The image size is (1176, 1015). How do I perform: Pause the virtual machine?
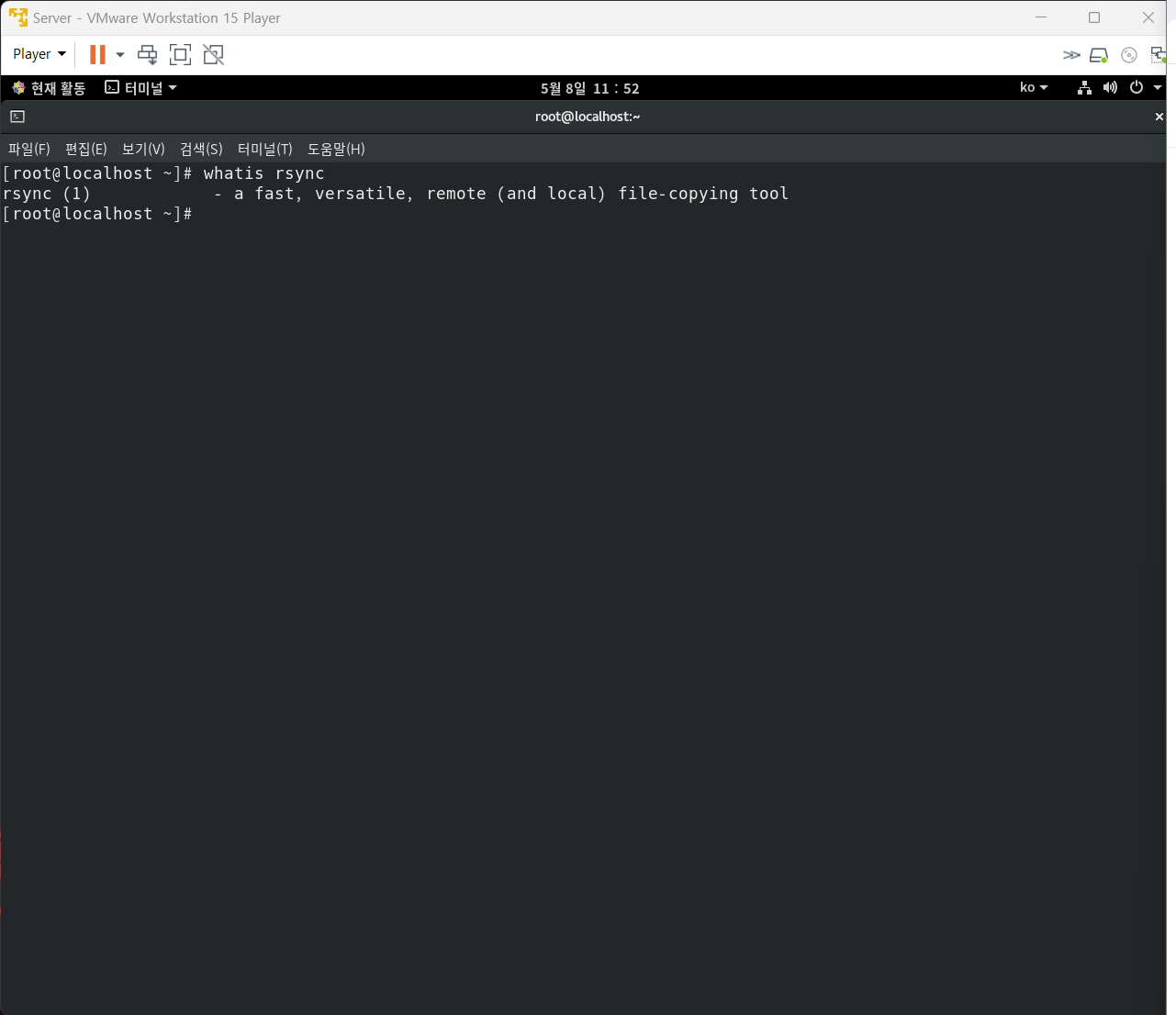[x=97, y=54]
